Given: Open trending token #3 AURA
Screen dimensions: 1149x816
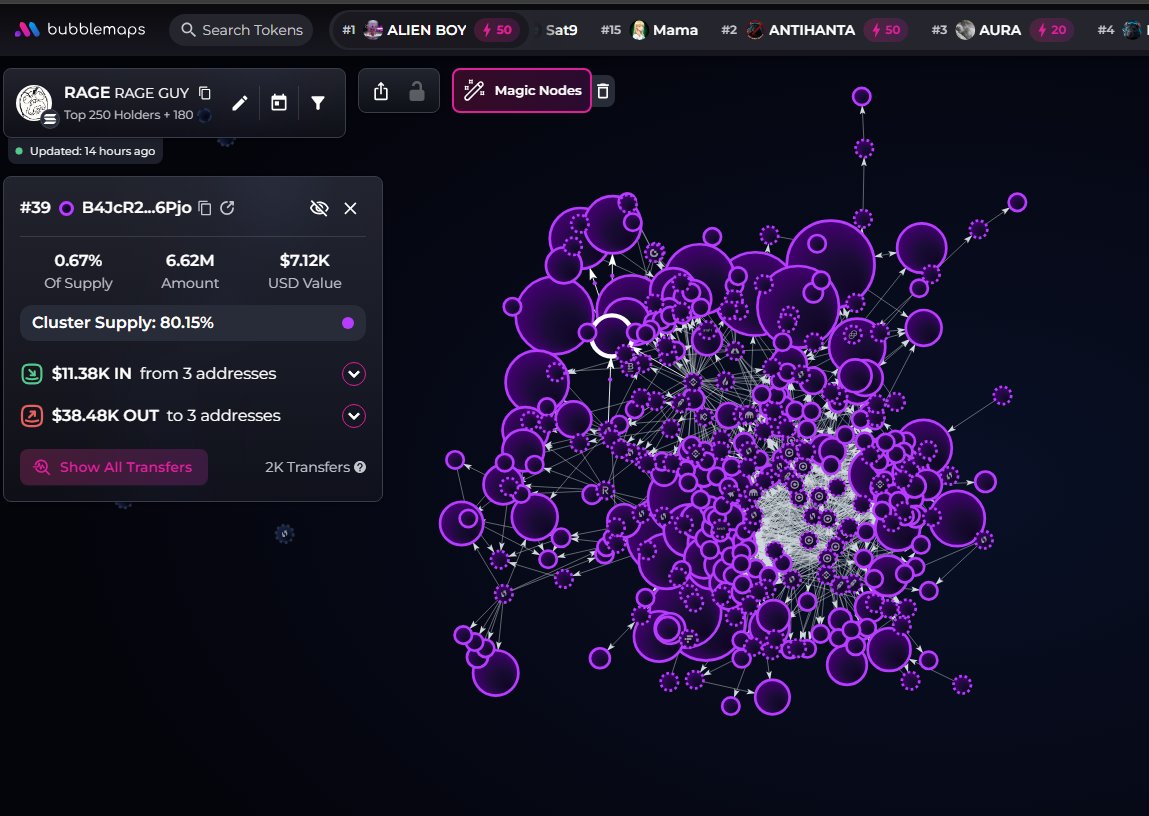Looking at the screenshot, I should click(x=1002, y=30).
